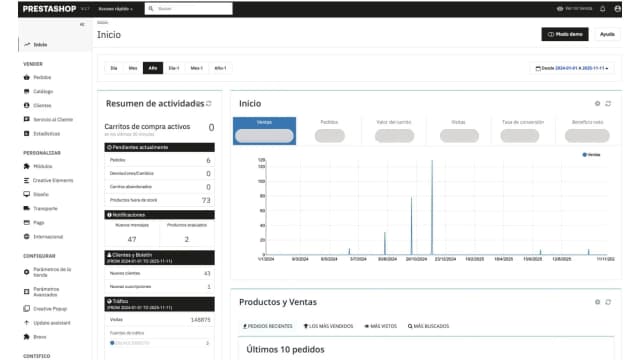Open Internacional from the sidebar
The height and width of the screenshot is (360, 640).
pyautogui.click(x=43, y=237)
